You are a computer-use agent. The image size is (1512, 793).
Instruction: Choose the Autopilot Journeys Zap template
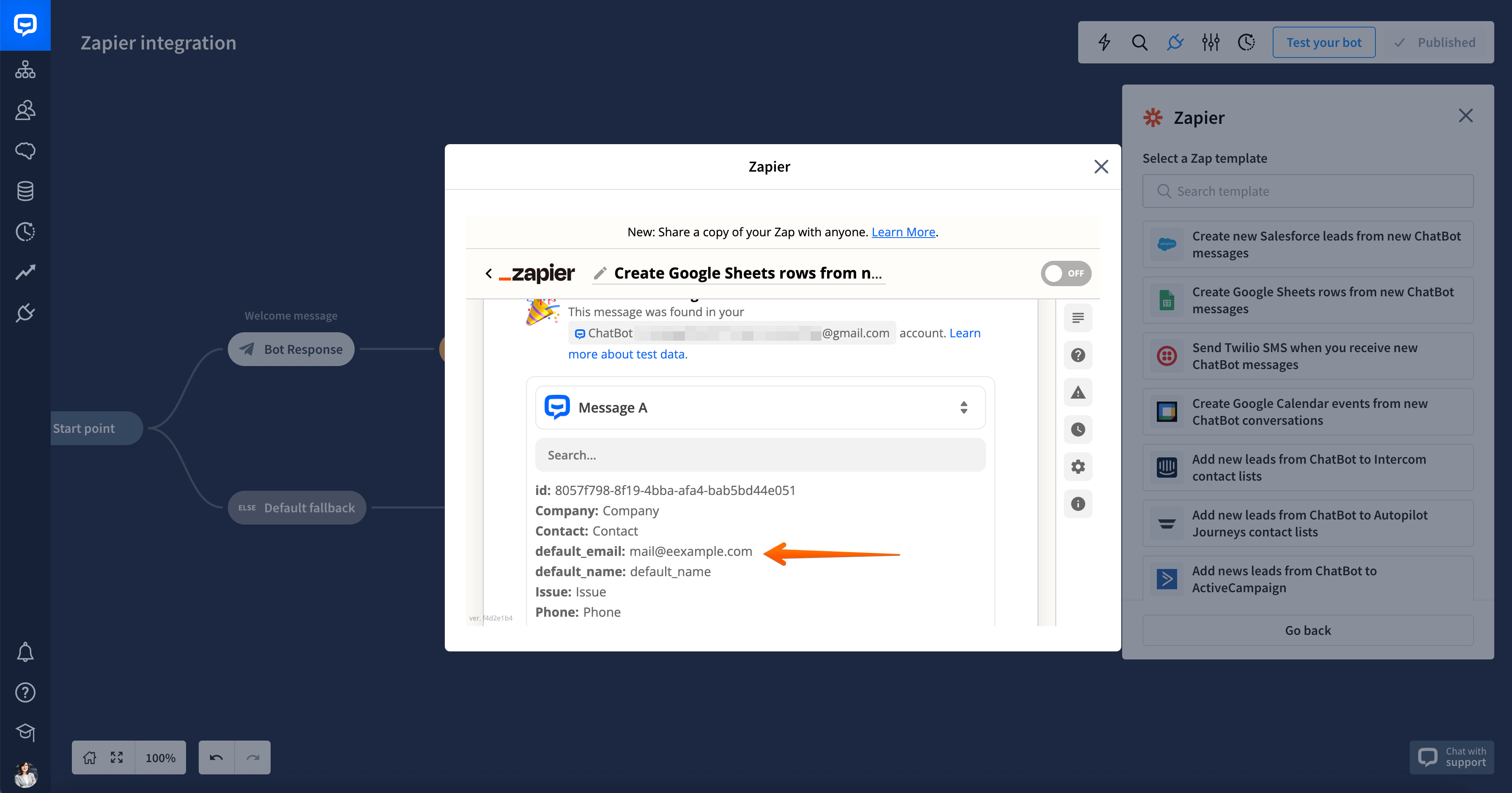[x=1308, y=524]
